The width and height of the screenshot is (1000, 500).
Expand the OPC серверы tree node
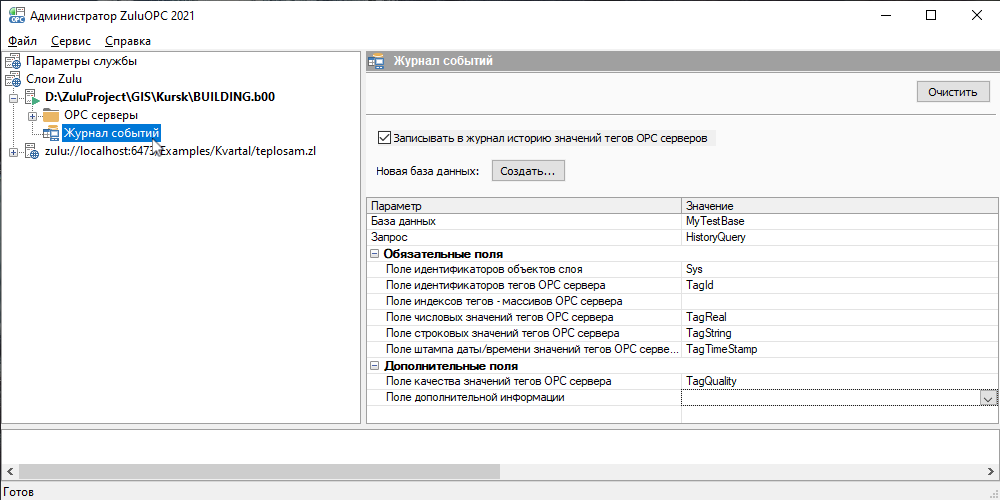coord(32,116)
